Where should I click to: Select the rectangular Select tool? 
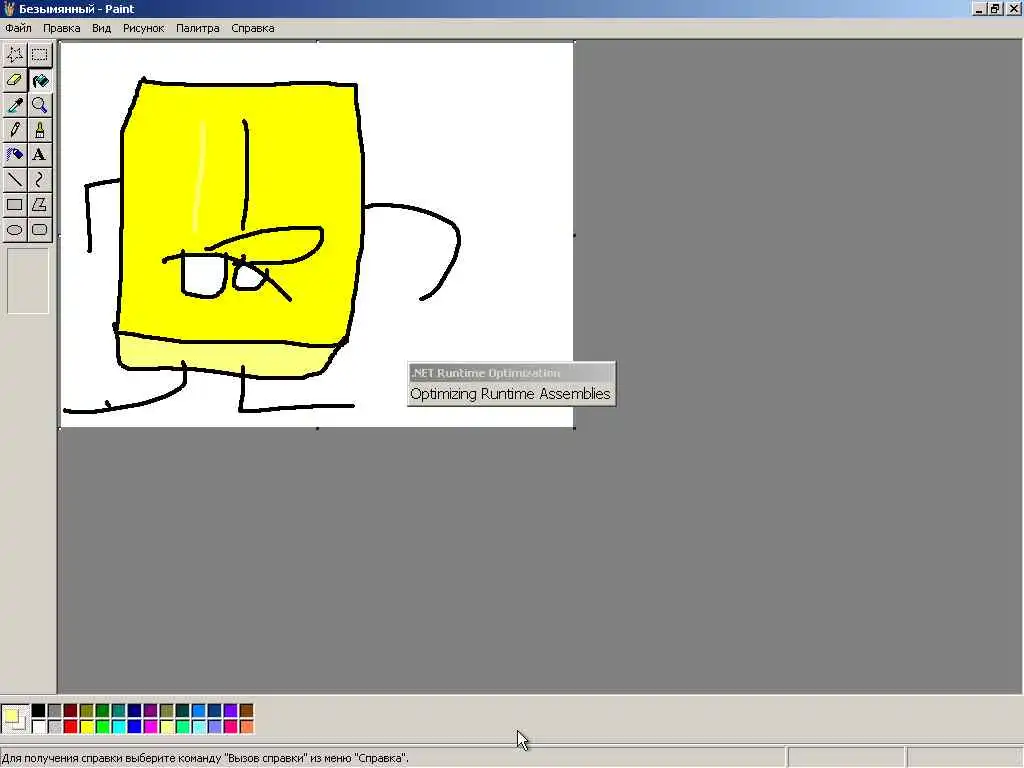[x=40, y=55]
